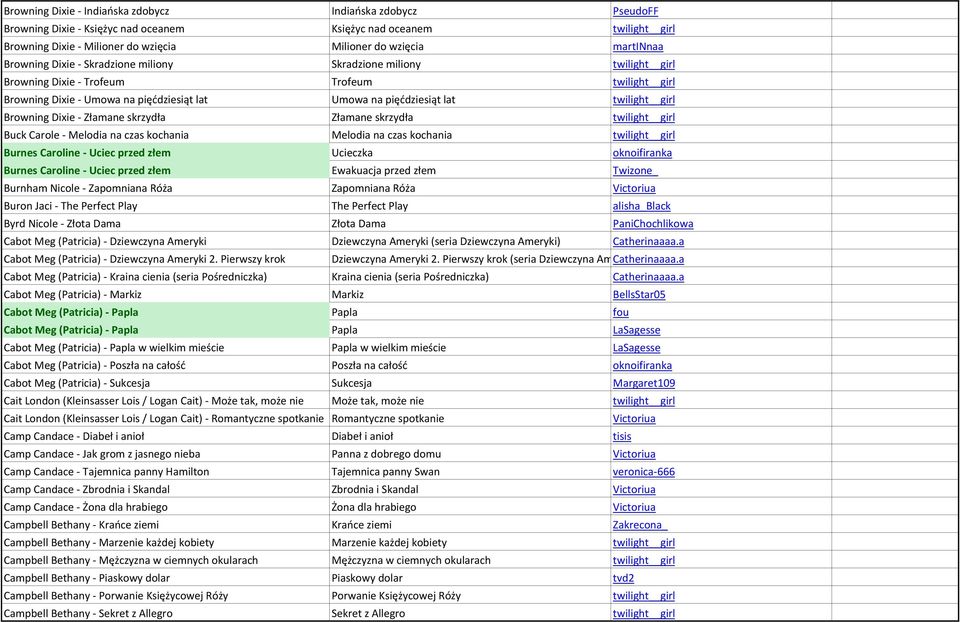Screen dimensions: 960x622
Task: Select cell 'Burnham Nicole - Zapomniana Róża'
Action: 165,189
